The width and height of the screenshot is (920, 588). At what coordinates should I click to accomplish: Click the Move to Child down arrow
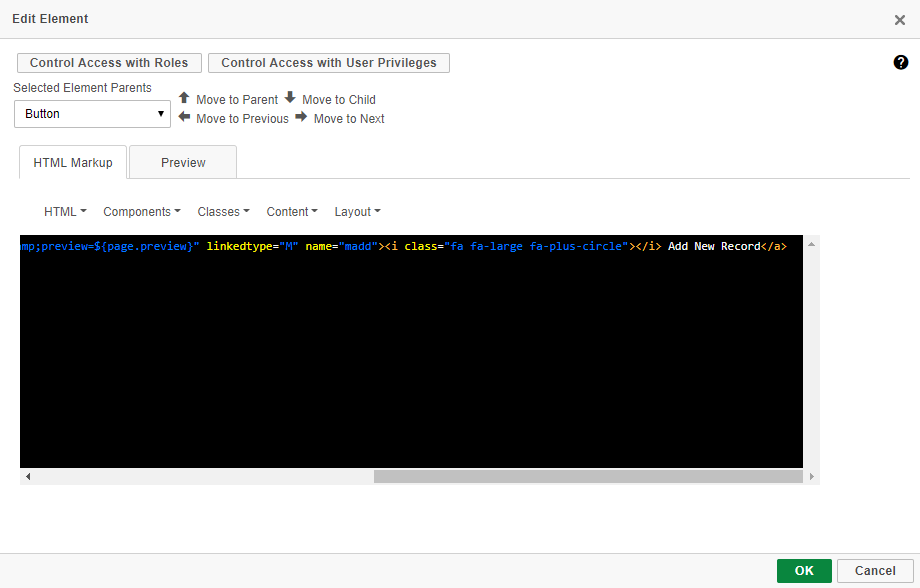tap(290, 98)
